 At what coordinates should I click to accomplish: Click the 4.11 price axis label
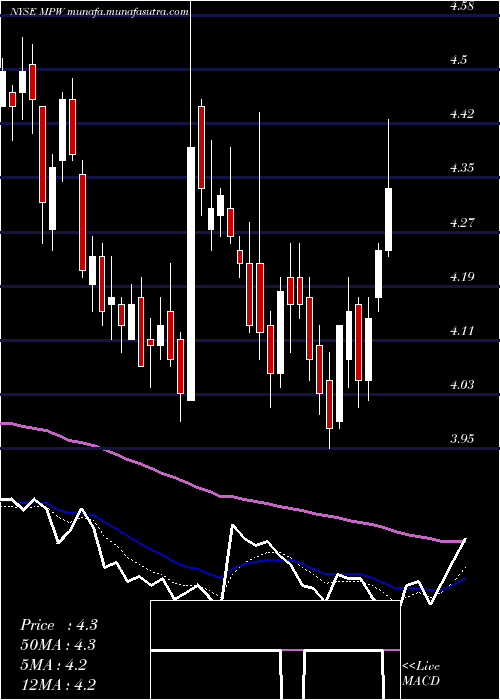coord(461,331)
